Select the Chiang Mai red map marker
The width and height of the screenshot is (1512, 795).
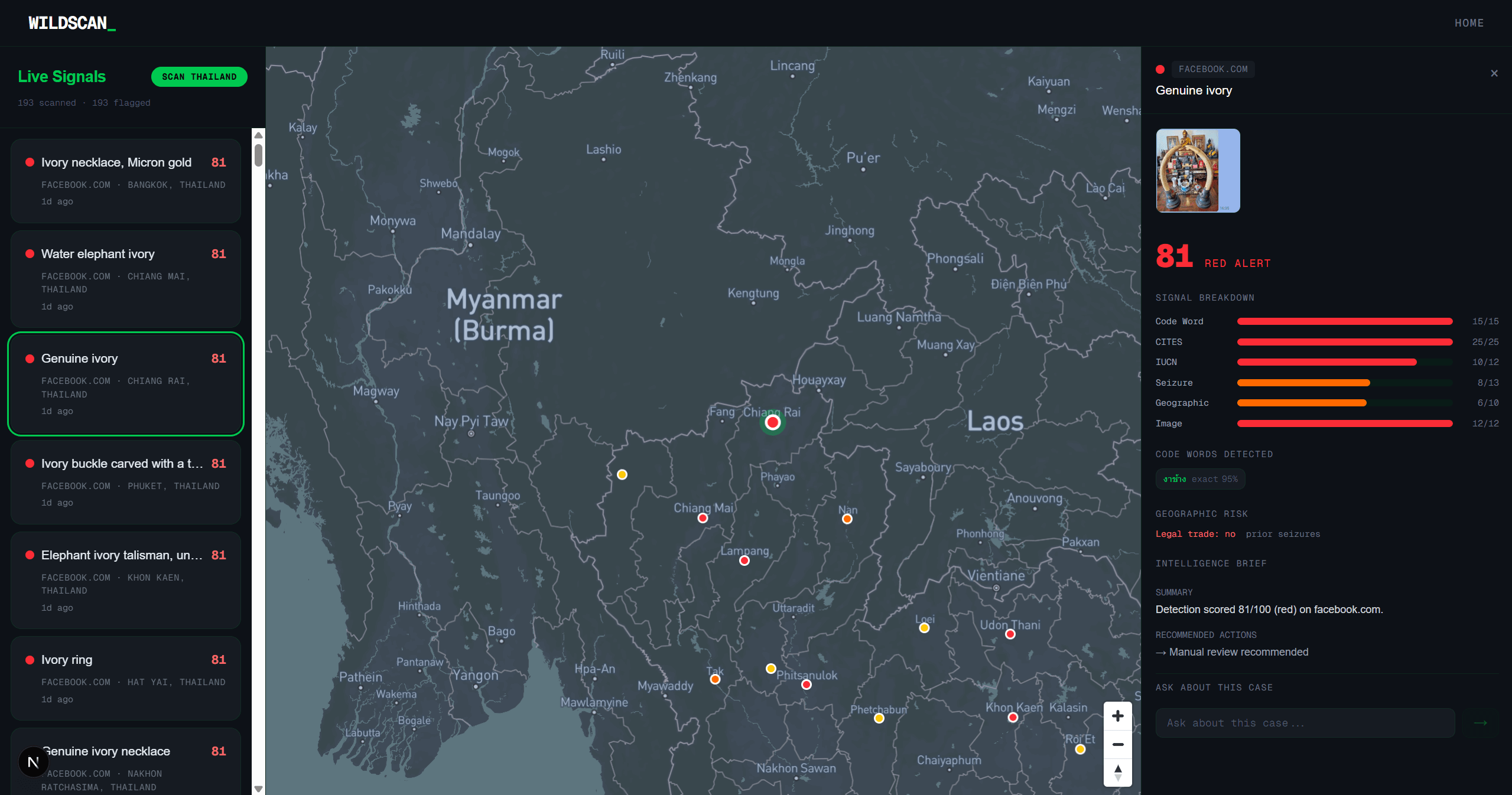pos(703,518)
